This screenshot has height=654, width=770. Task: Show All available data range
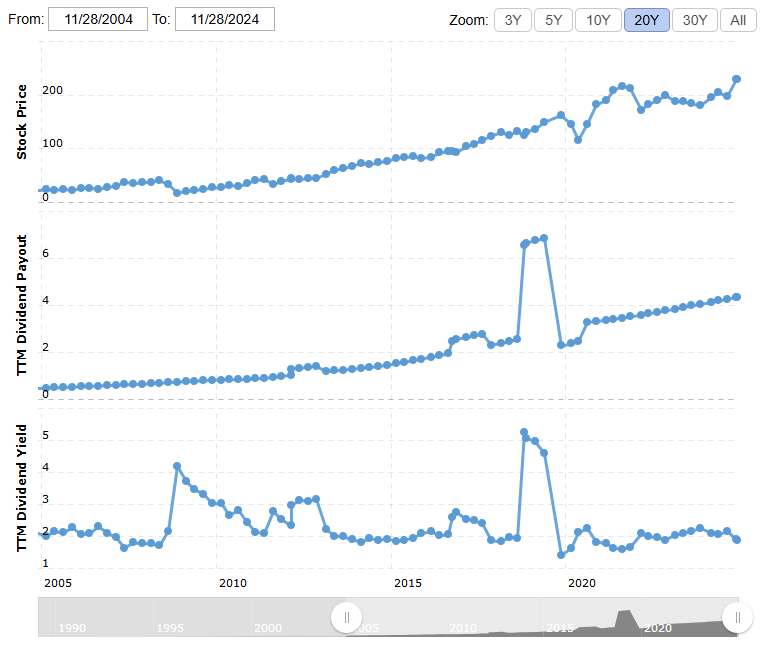[738, 20]
